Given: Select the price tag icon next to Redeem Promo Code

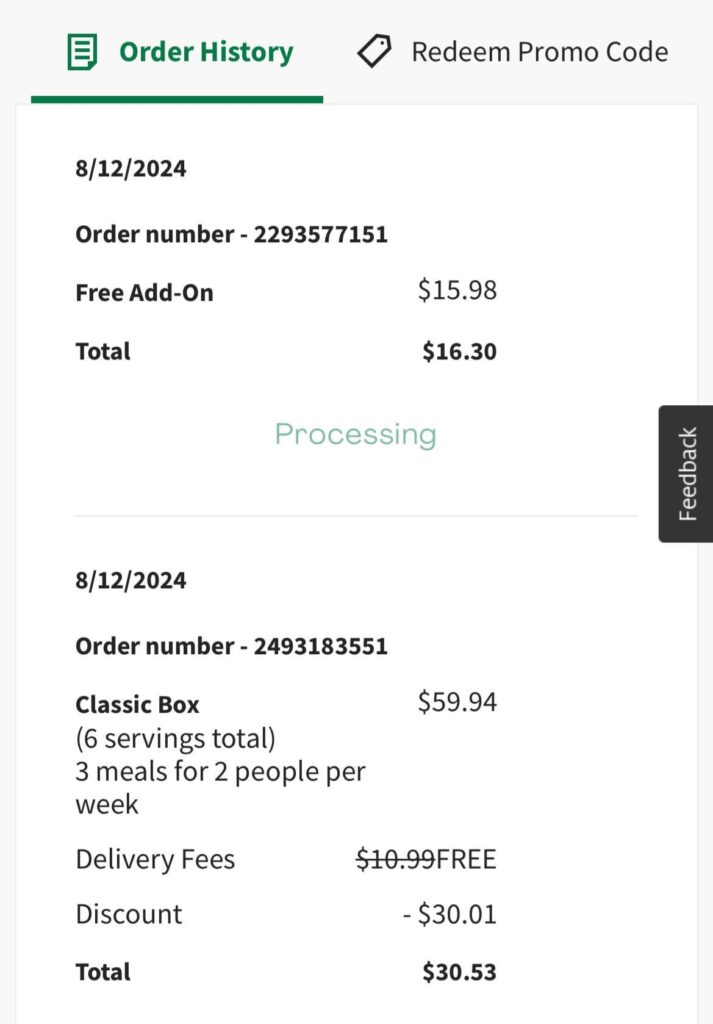Looking at the screenshot, I should tap(374, 50).
